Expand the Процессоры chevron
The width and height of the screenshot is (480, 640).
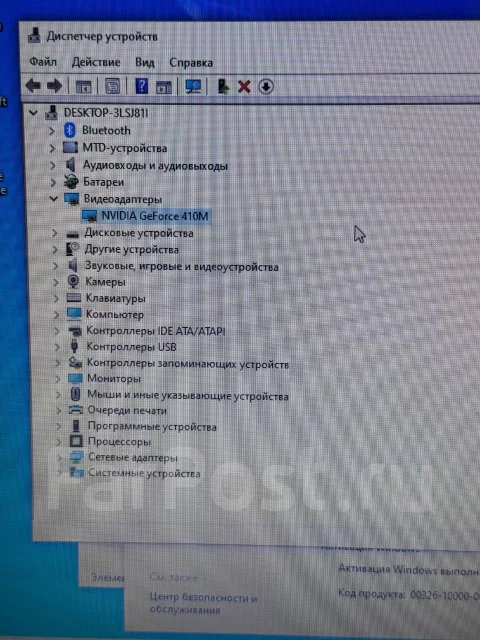pyautogui.click(x=59, y=442)
